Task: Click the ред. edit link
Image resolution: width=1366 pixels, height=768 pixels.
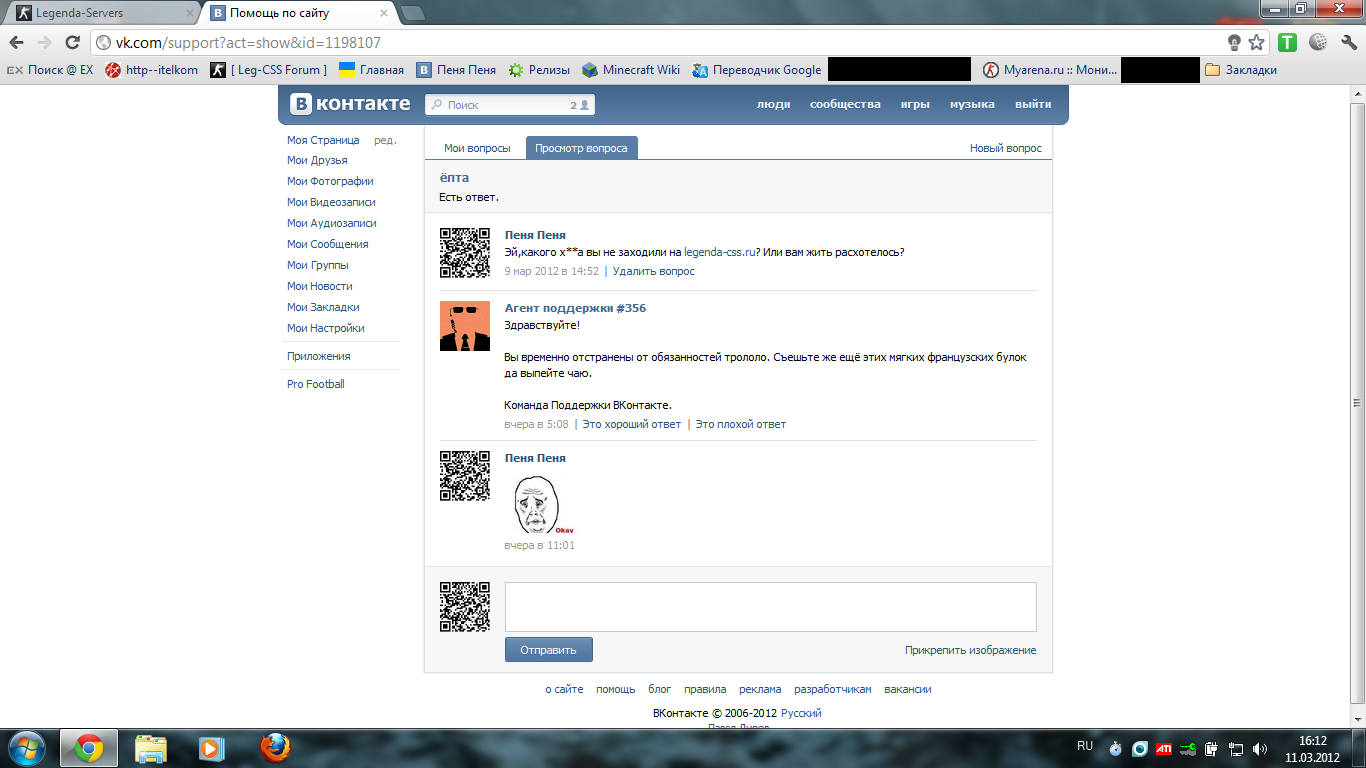Action: point(385,140)
